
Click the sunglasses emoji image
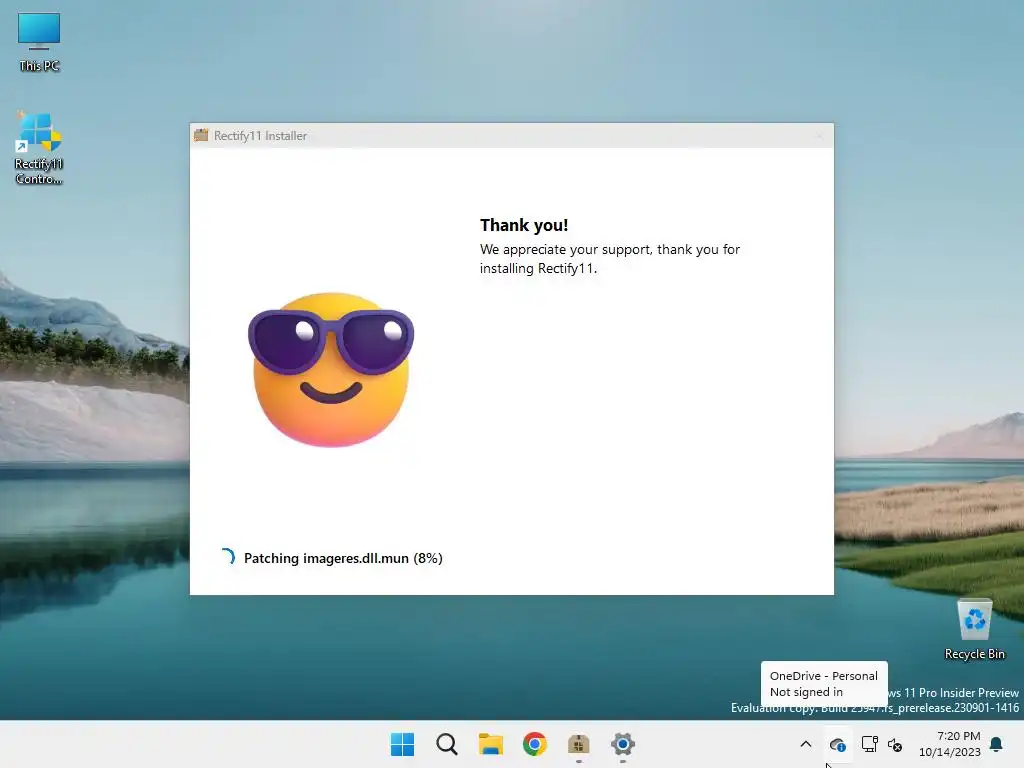(331, 370)
